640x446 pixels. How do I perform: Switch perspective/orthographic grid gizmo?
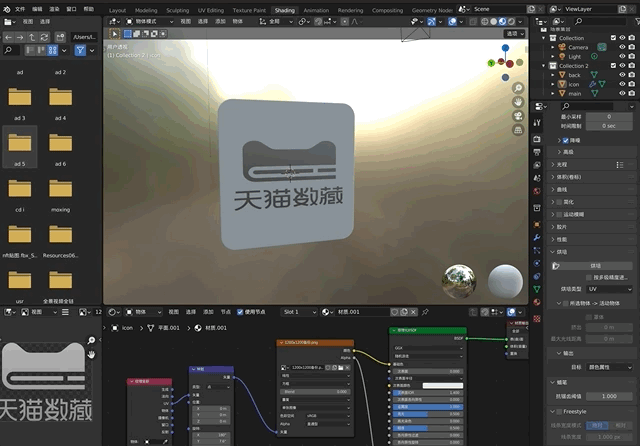coord(518,130)
